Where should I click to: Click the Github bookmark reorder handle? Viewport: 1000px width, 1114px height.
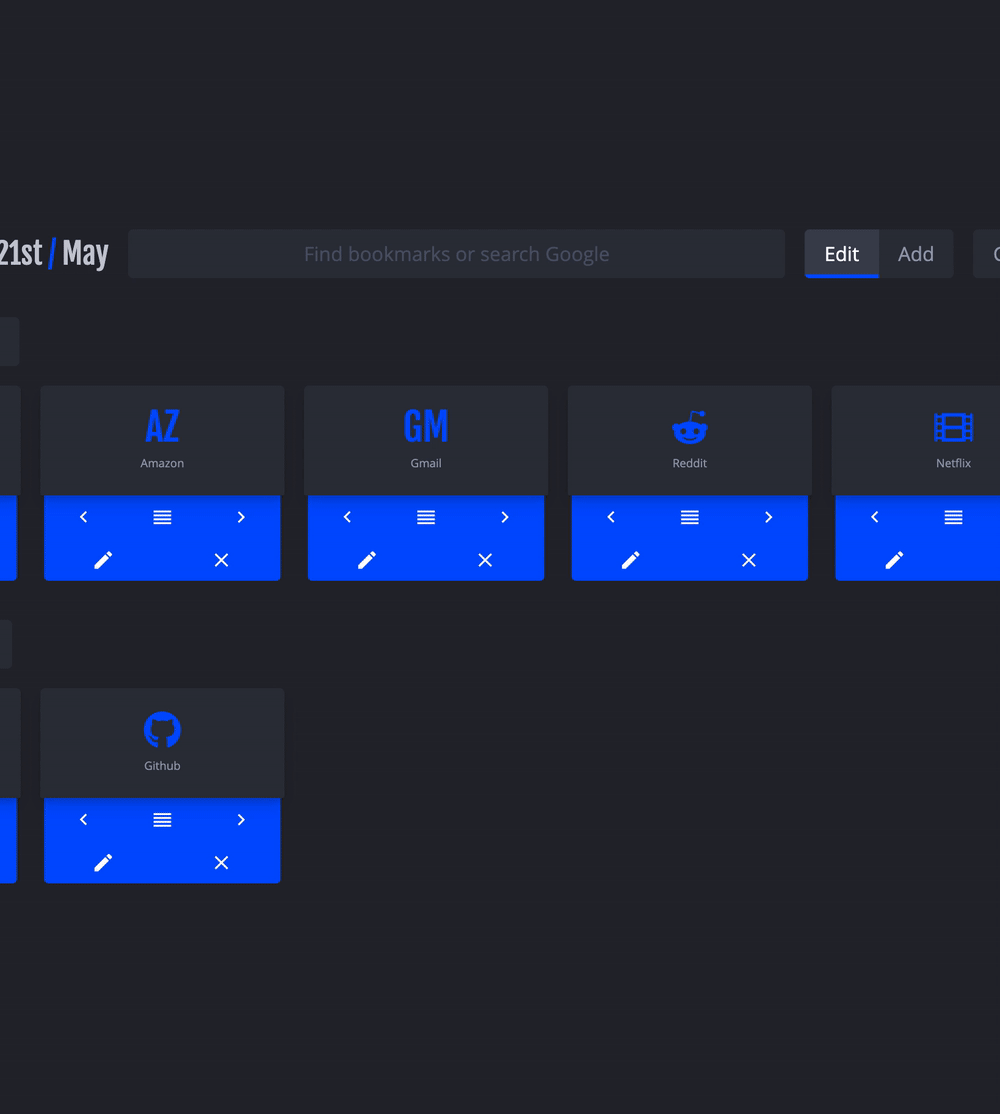[x=162, y=820]
